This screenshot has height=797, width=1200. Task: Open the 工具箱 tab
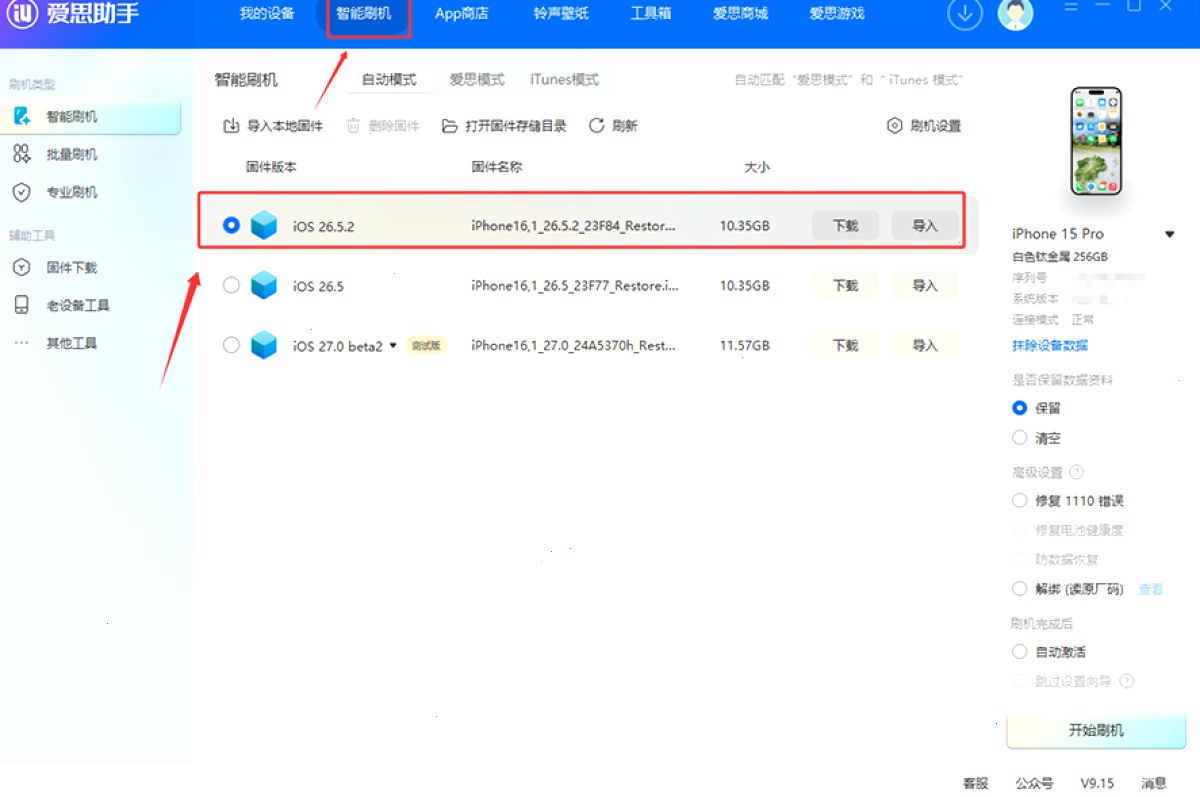tap(651, 14)
